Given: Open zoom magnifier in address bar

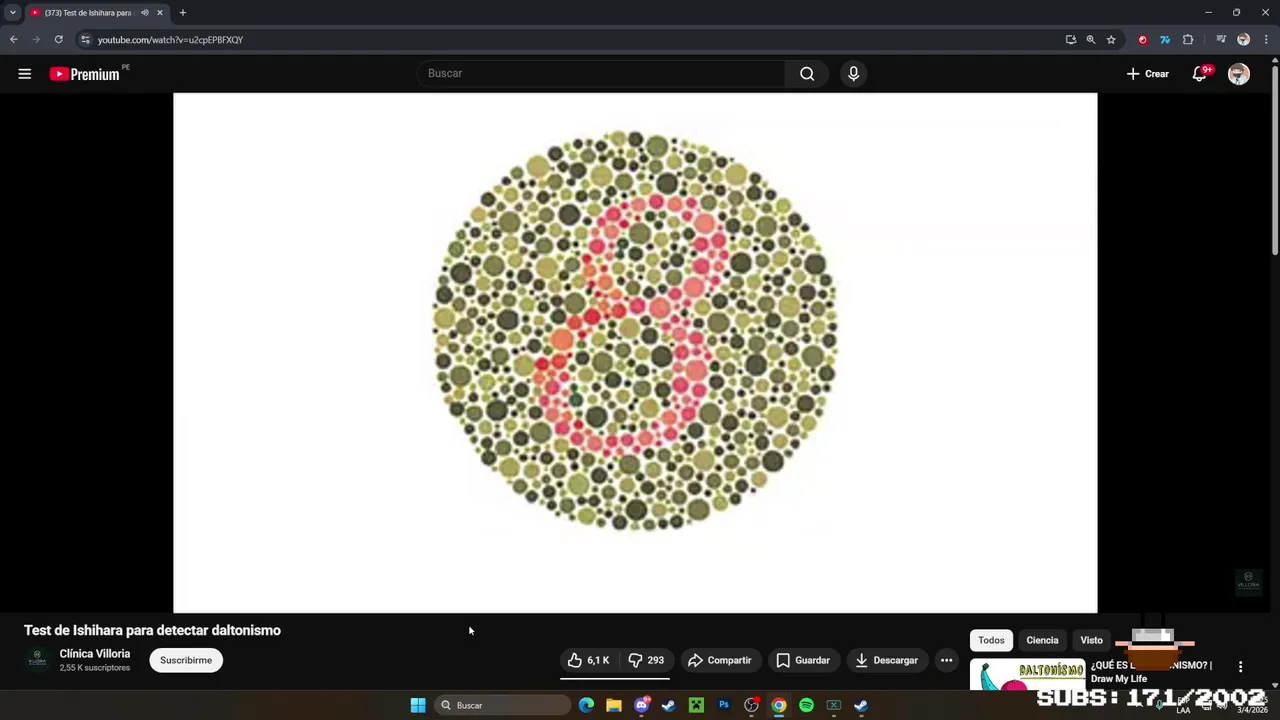Looking at the screenshot, I should pyautogui.click(x=1091, y=39).
